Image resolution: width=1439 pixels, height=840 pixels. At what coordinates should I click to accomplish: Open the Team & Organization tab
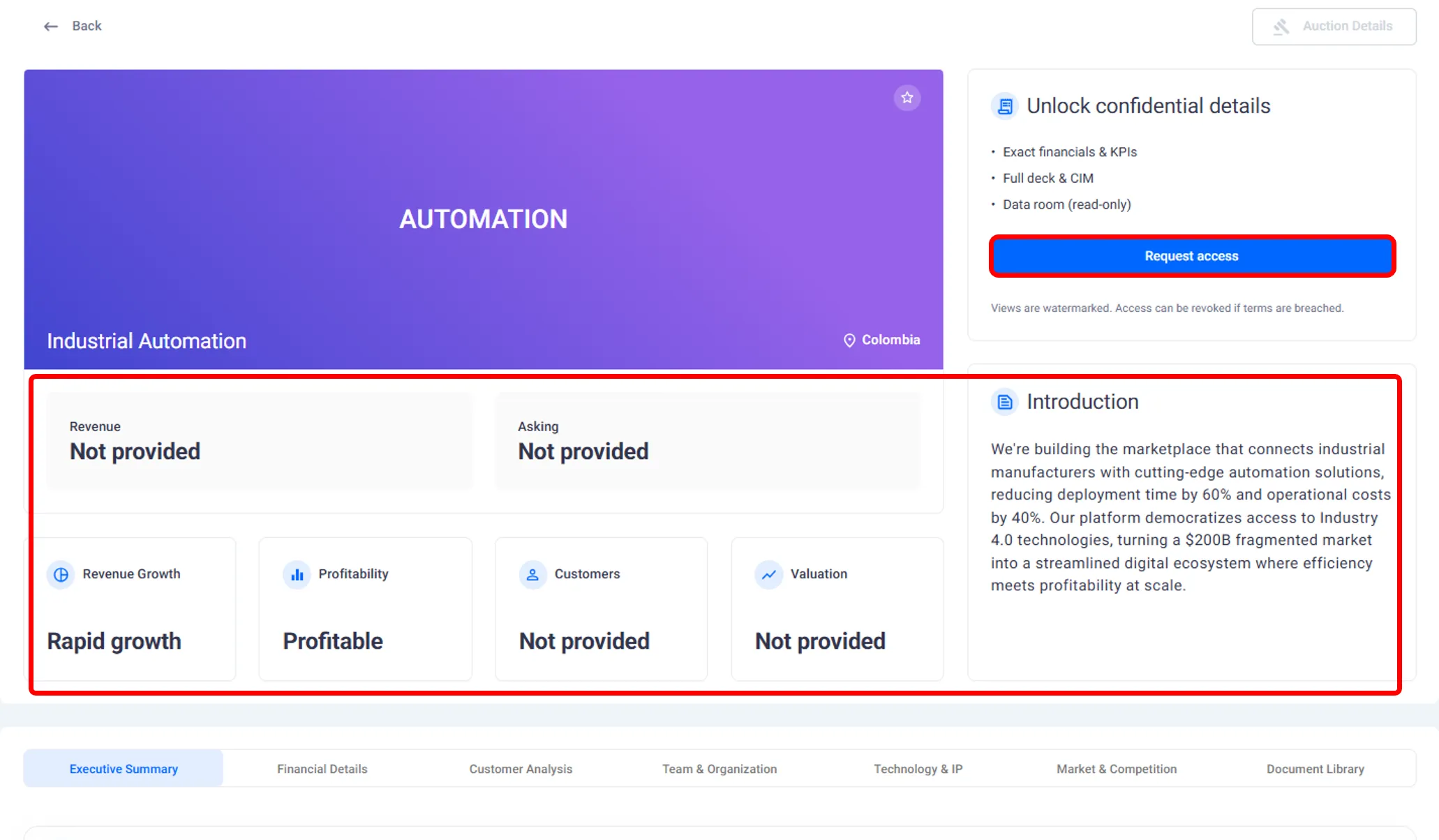pyautogui.click(x=719, y=768)
